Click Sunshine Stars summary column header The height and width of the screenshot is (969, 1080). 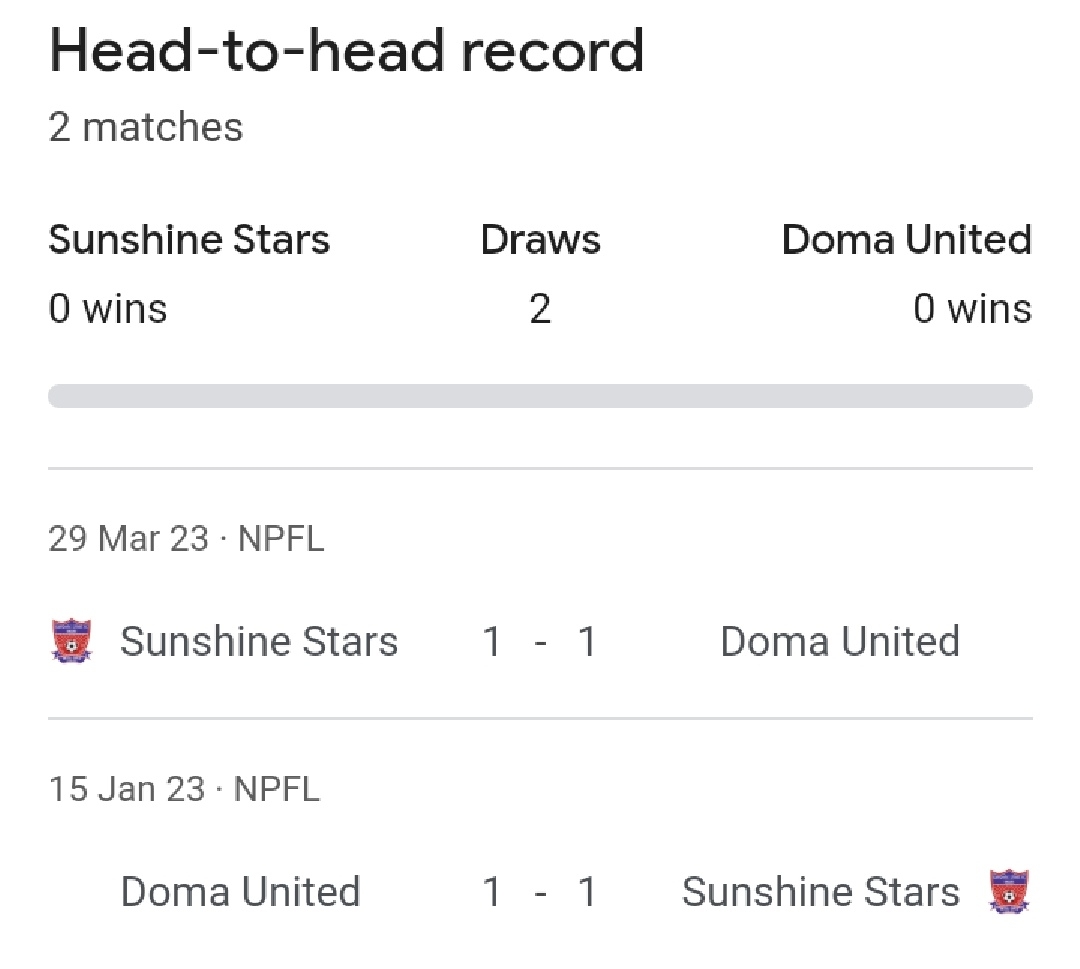tap(189, 240)
